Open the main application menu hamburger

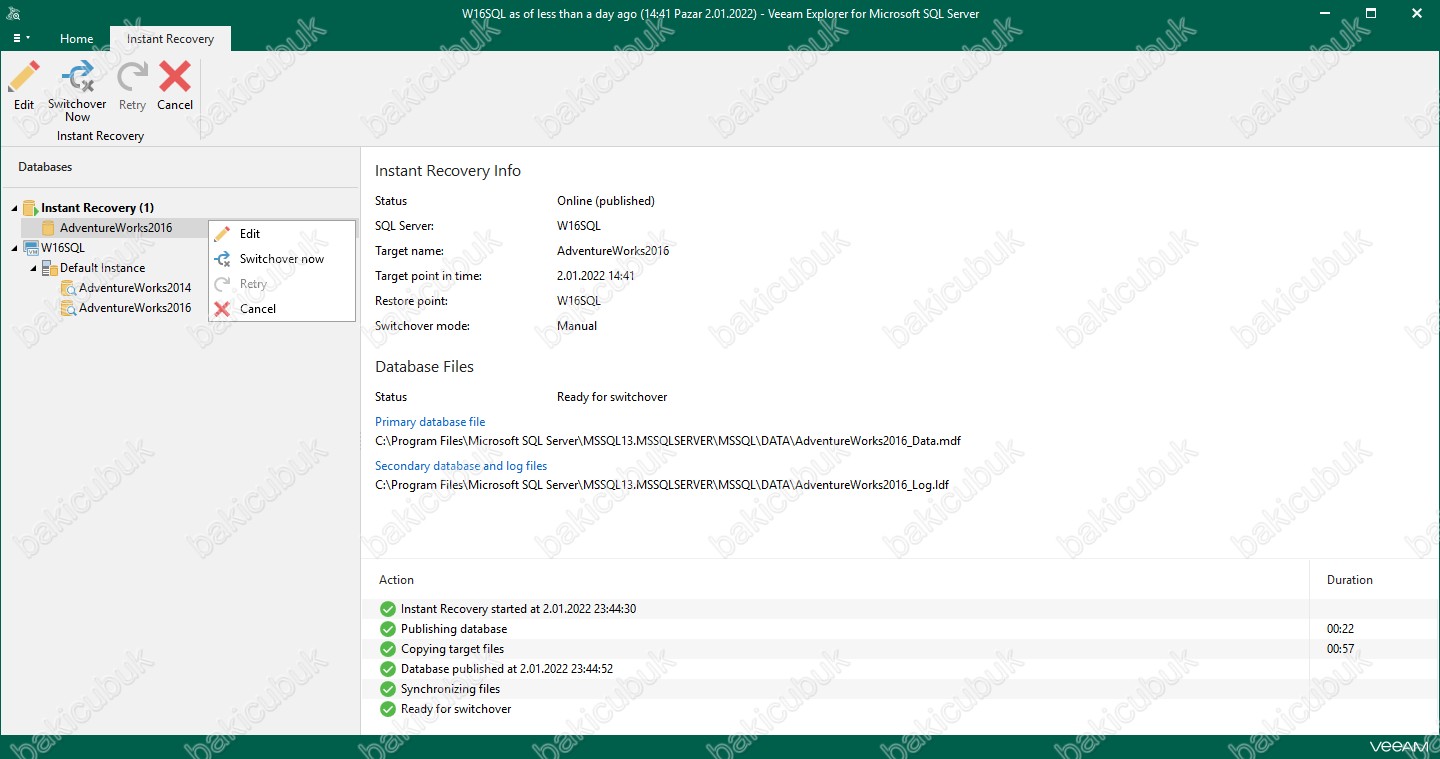click(x=21, y=38)
